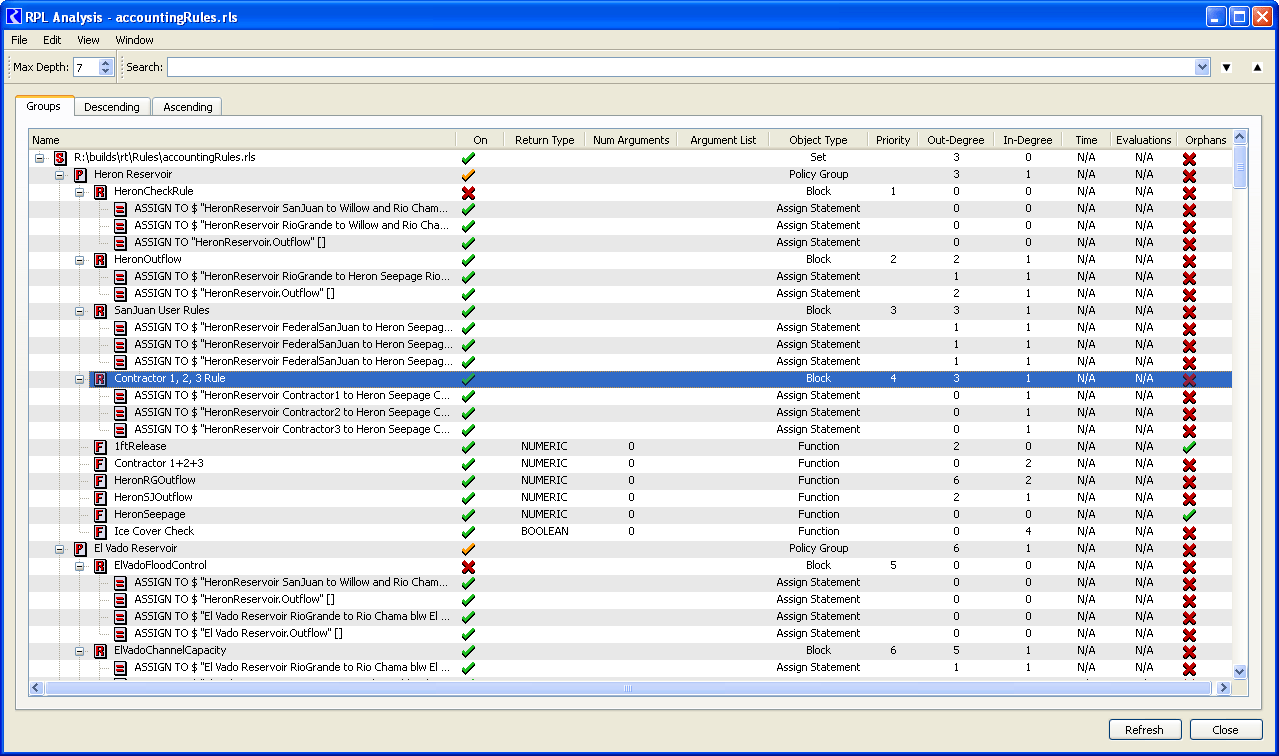
Task: Open the Edit menu
Action: pyautogui.click(x=52, y=40)
